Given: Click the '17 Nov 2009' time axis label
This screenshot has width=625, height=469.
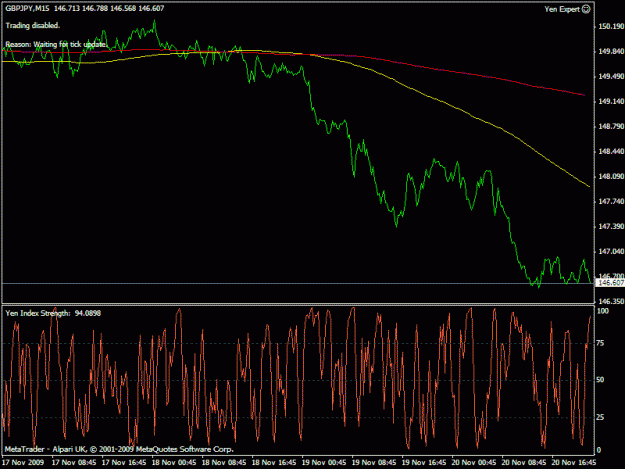Looking at the screenshot, I should (23, 463).
